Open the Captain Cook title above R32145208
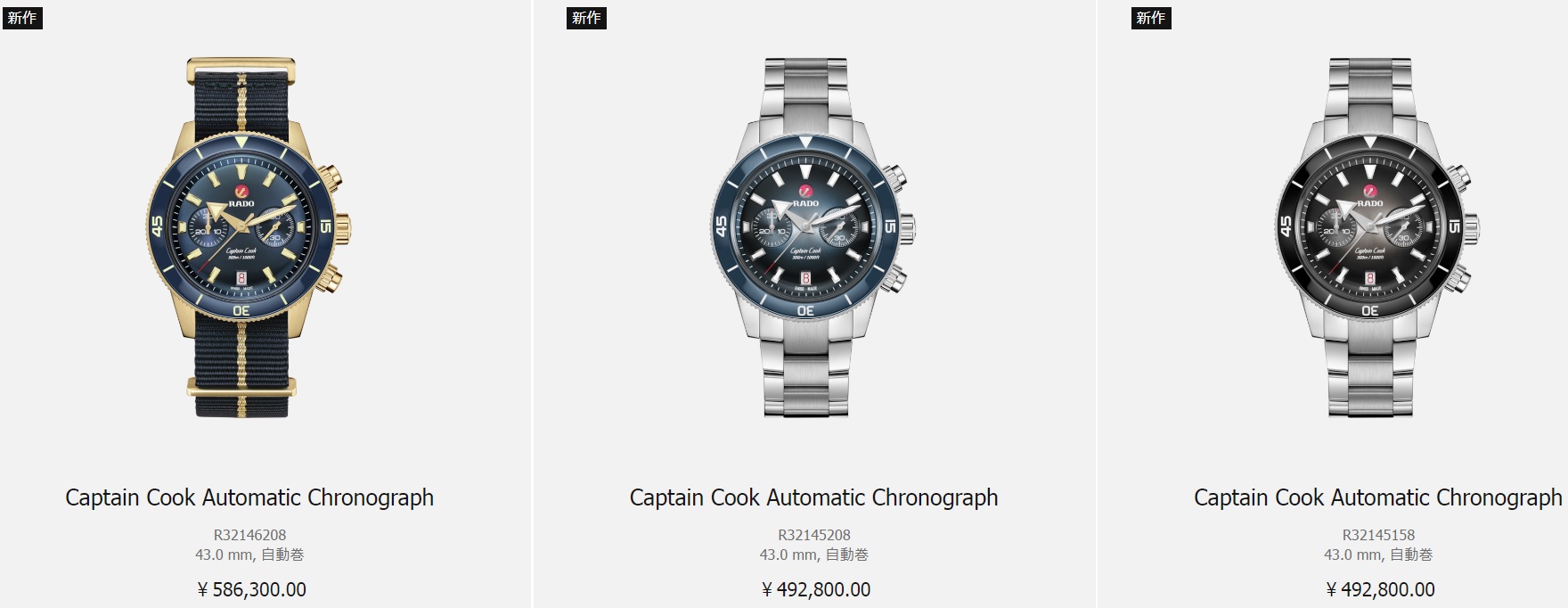 tap(813, 497)
